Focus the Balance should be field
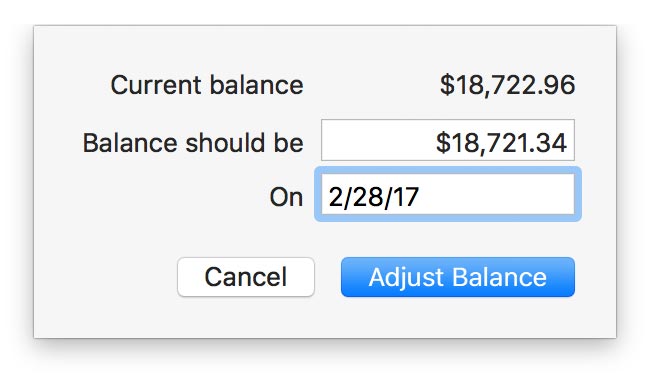This screenshot has width=650, height=380. (x=448, y=140)
